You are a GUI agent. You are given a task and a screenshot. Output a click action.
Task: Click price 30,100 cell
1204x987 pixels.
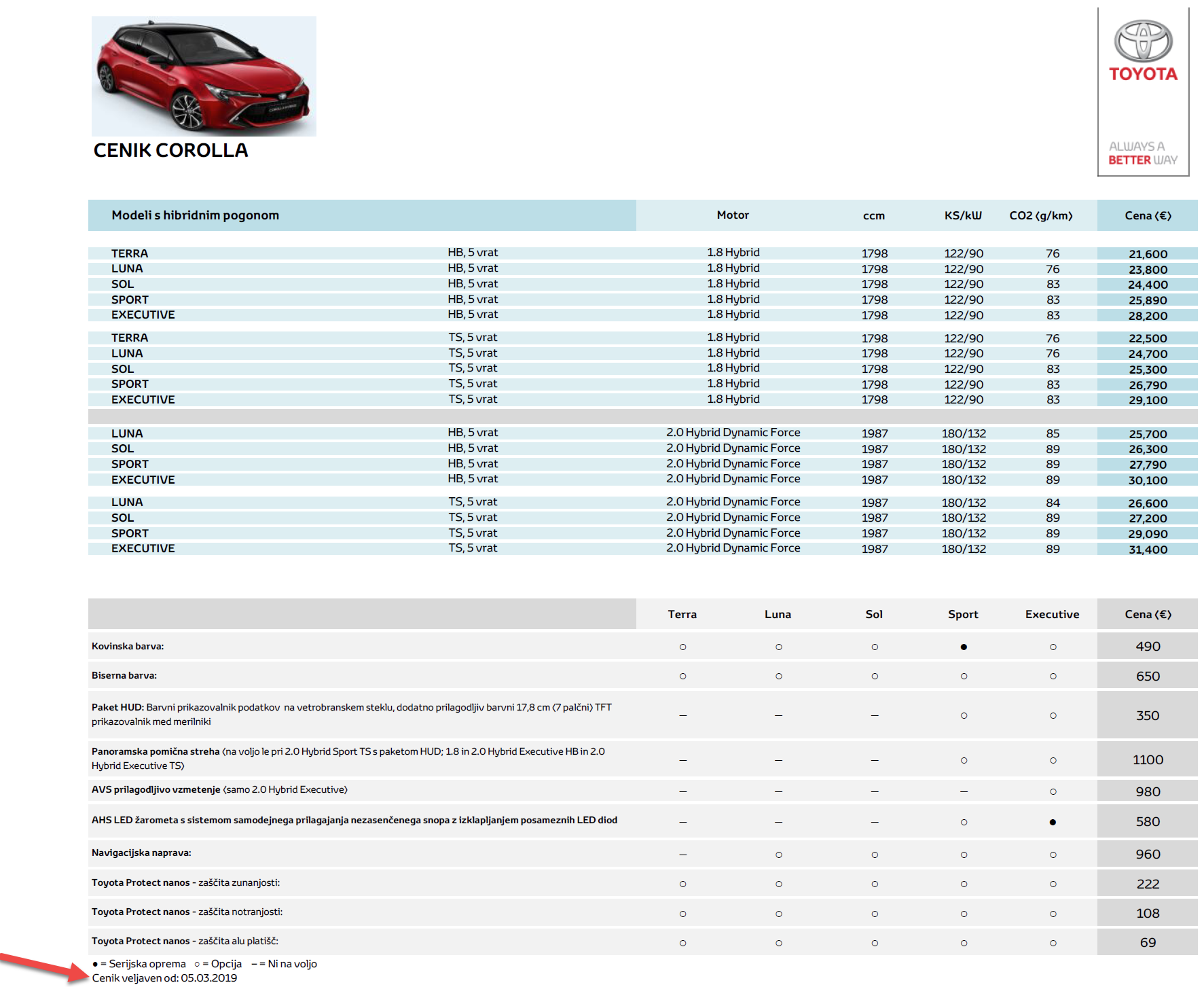pyautogui.click(x=1148, y=480)
